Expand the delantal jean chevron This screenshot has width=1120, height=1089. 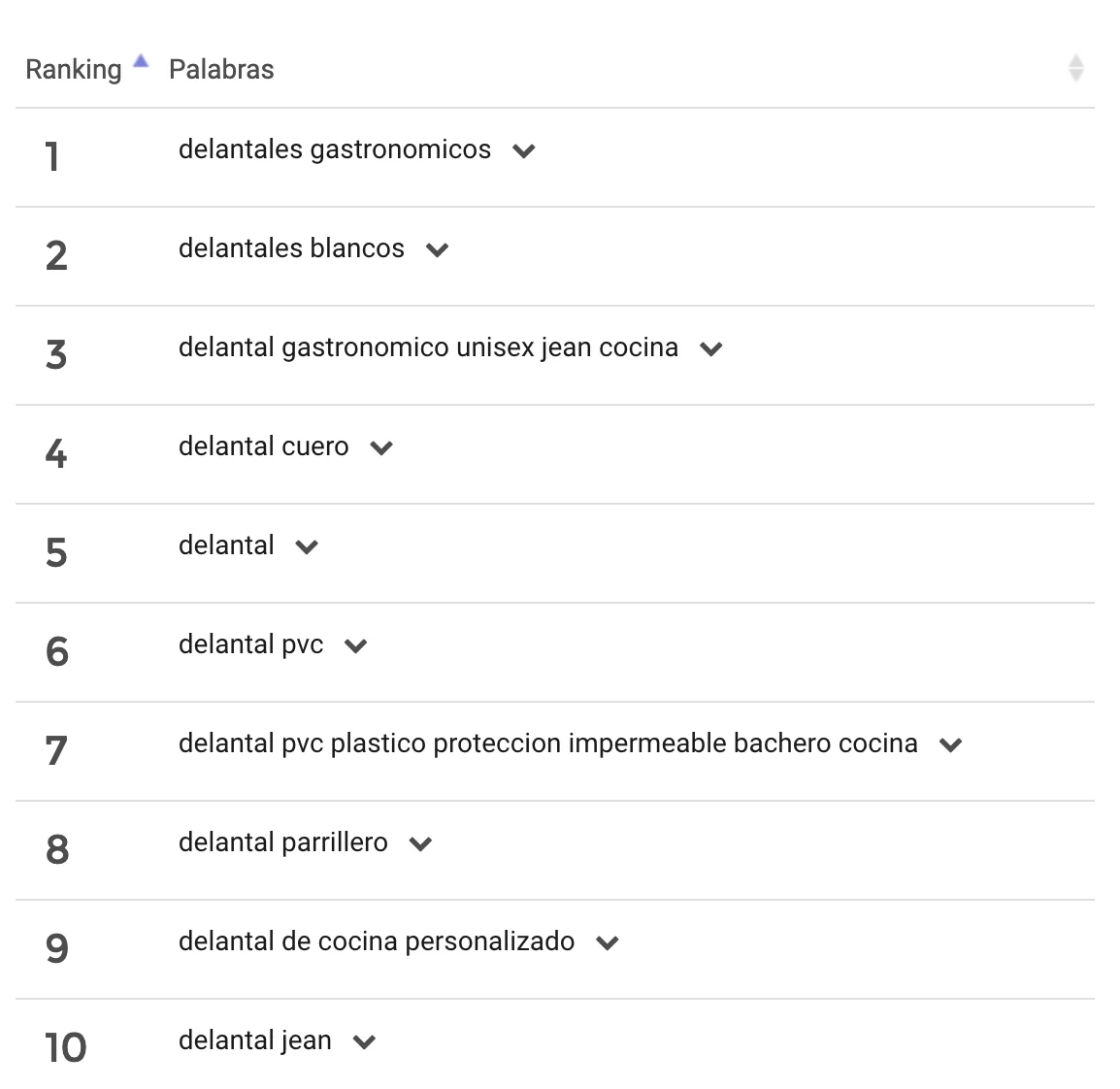(364, 1041)
